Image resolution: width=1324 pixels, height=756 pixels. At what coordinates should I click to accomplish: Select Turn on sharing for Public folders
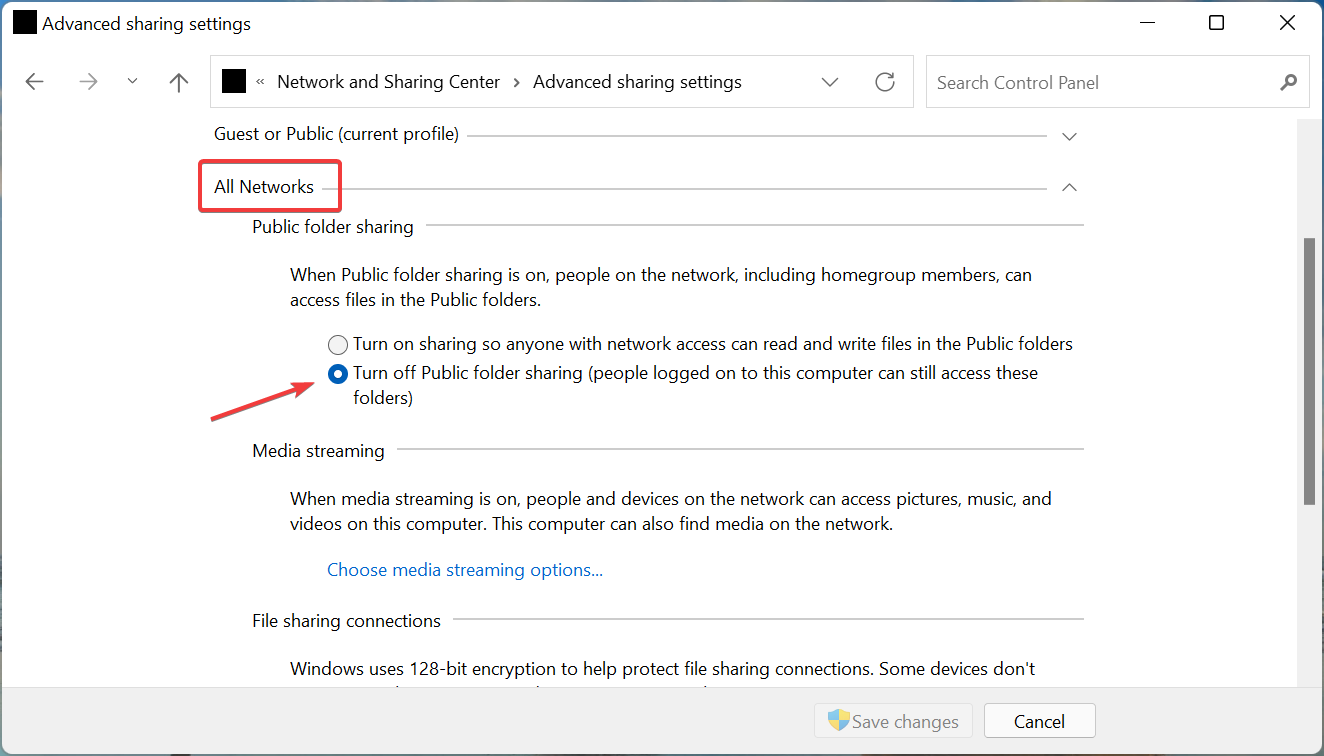(x=337, y=344)
